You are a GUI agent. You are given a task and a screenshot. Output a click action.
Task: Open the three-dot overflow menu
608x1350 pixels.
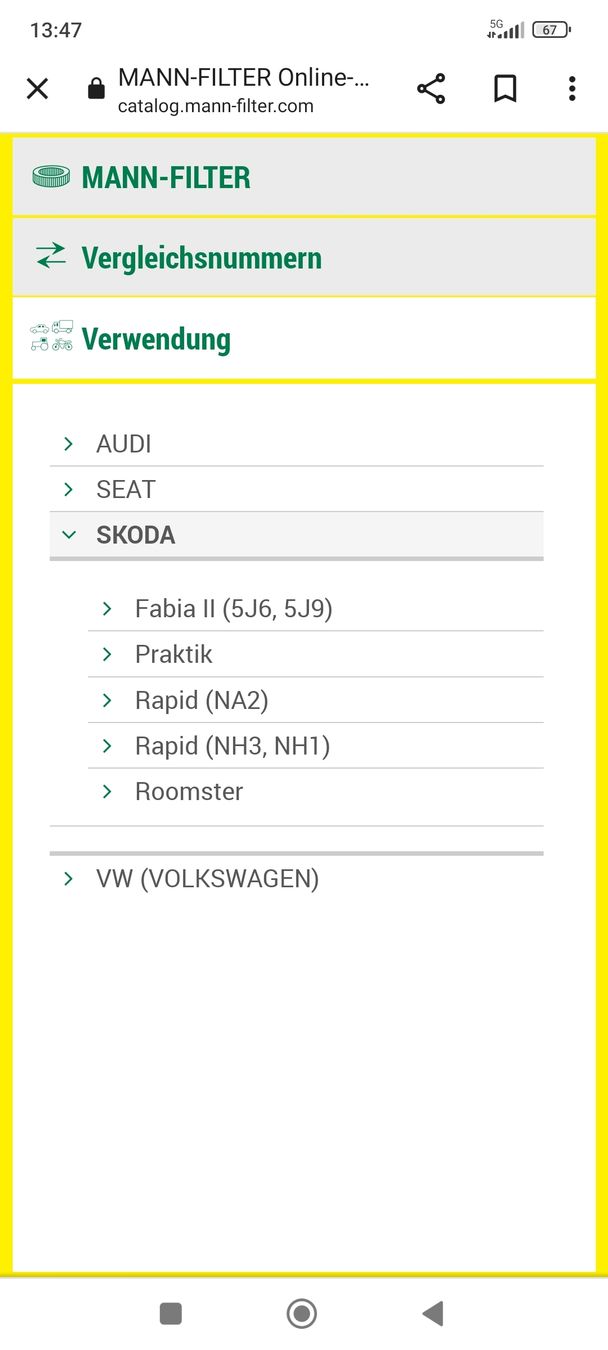click(x=572, y=89)
